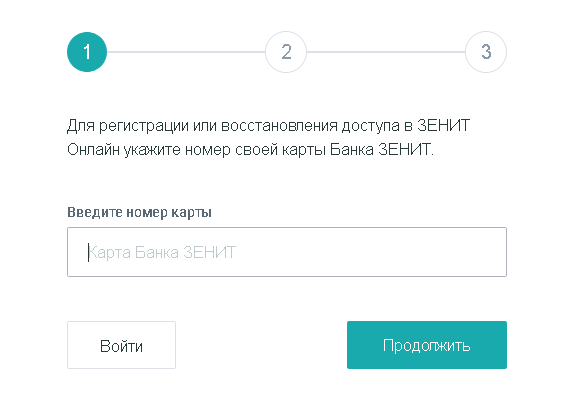The image size is (579, 402).
Task: Click empty right side of card field
Action: [x=369, y=252]
